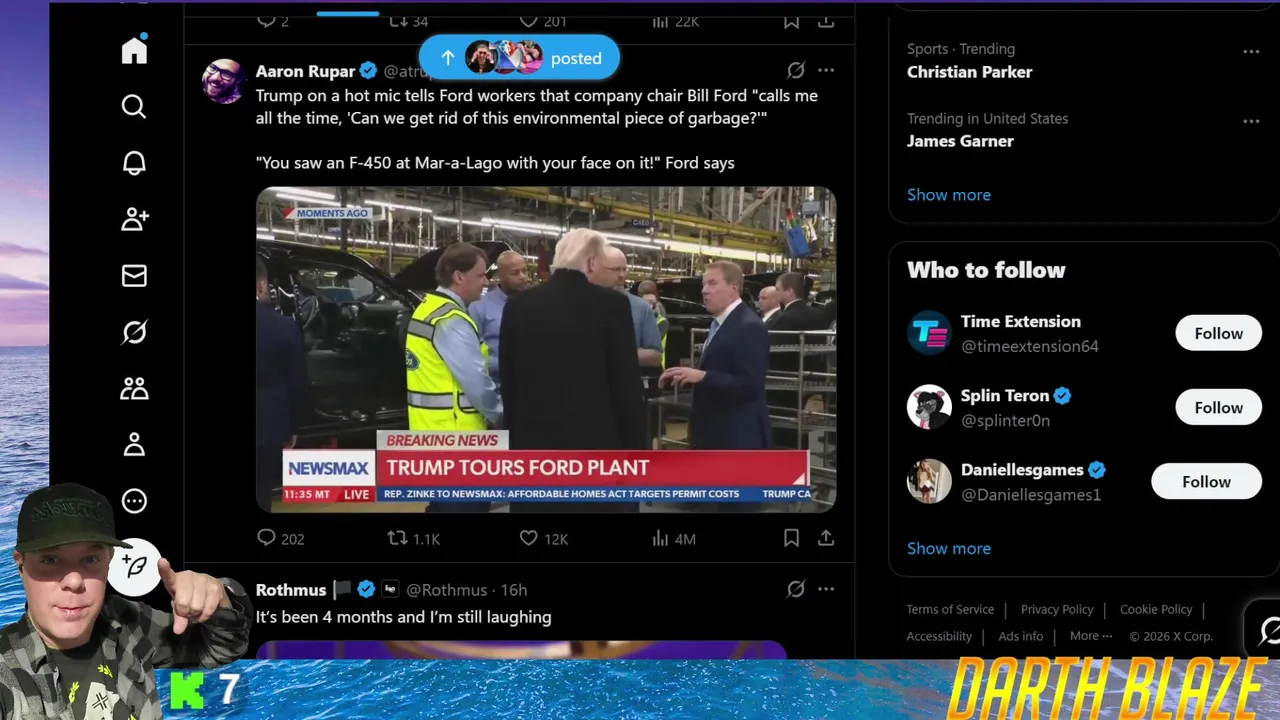Image resolution: width=1280 pixels, height=720 pixels.
Task: Open Daniellesgames profile avatar
Action: coord(929,481)
